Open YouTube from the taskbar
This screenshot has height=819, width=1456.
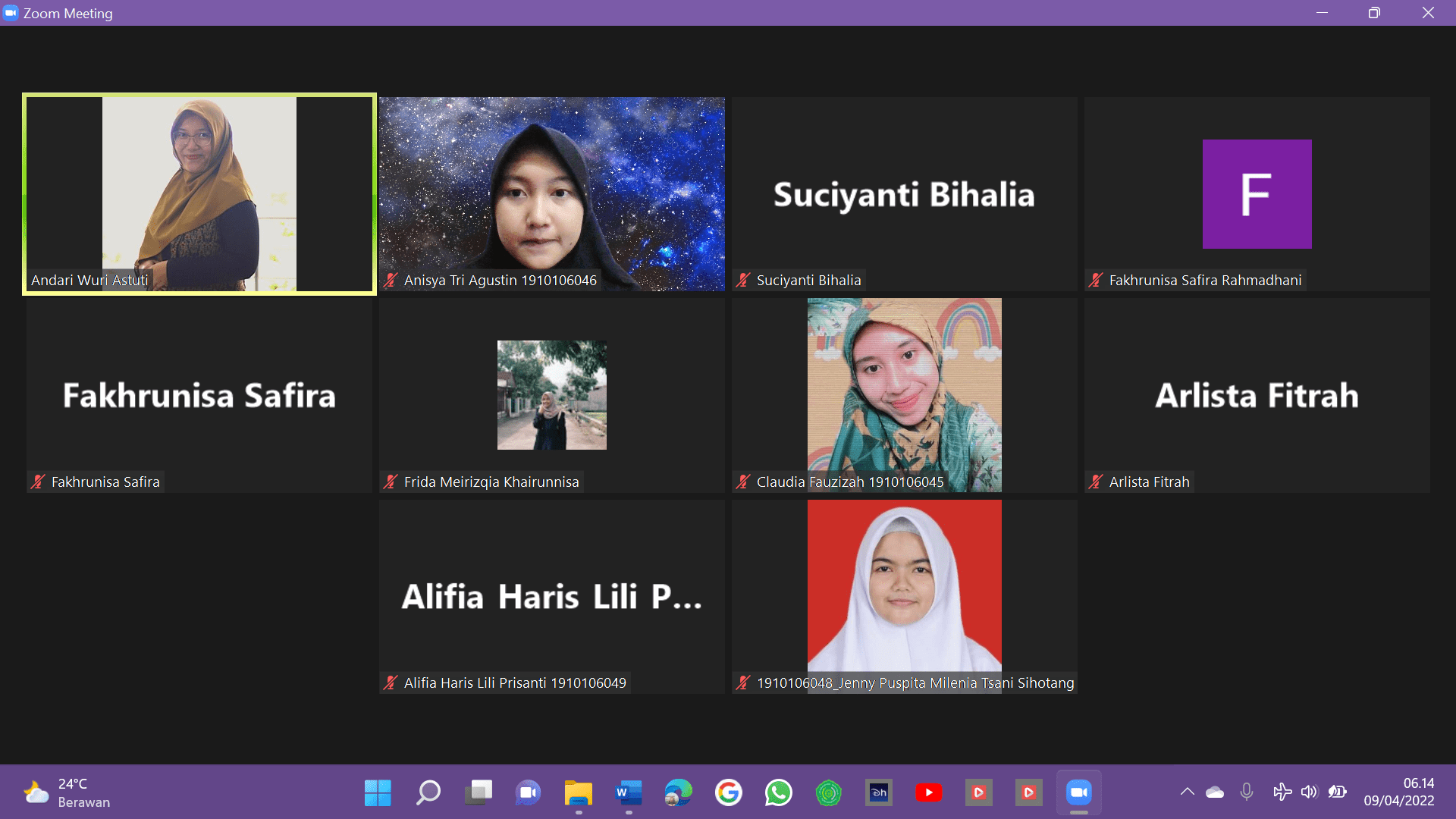click(x=929, y=793)
